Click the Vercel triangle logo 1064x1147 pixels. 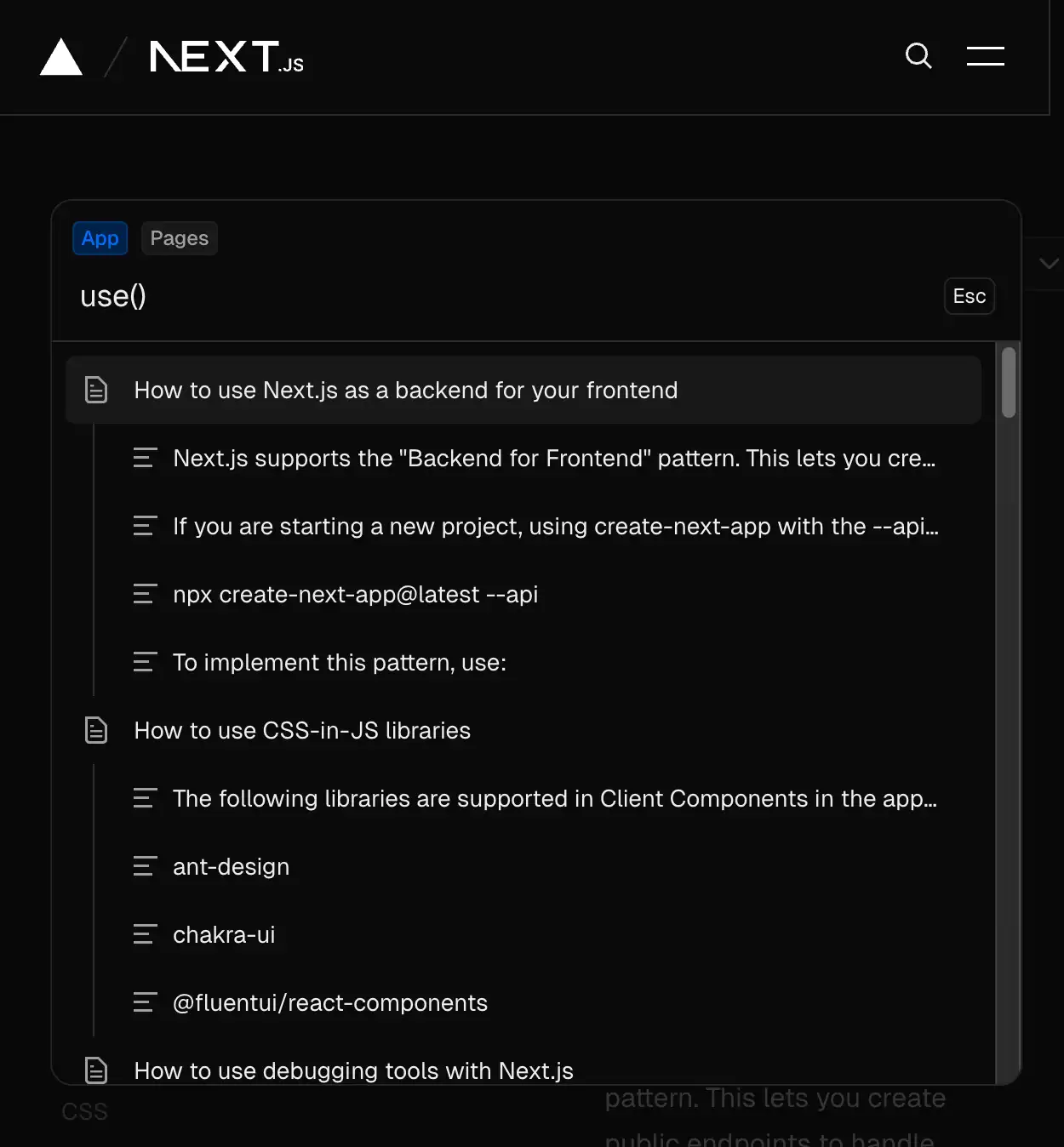[61, 57]
